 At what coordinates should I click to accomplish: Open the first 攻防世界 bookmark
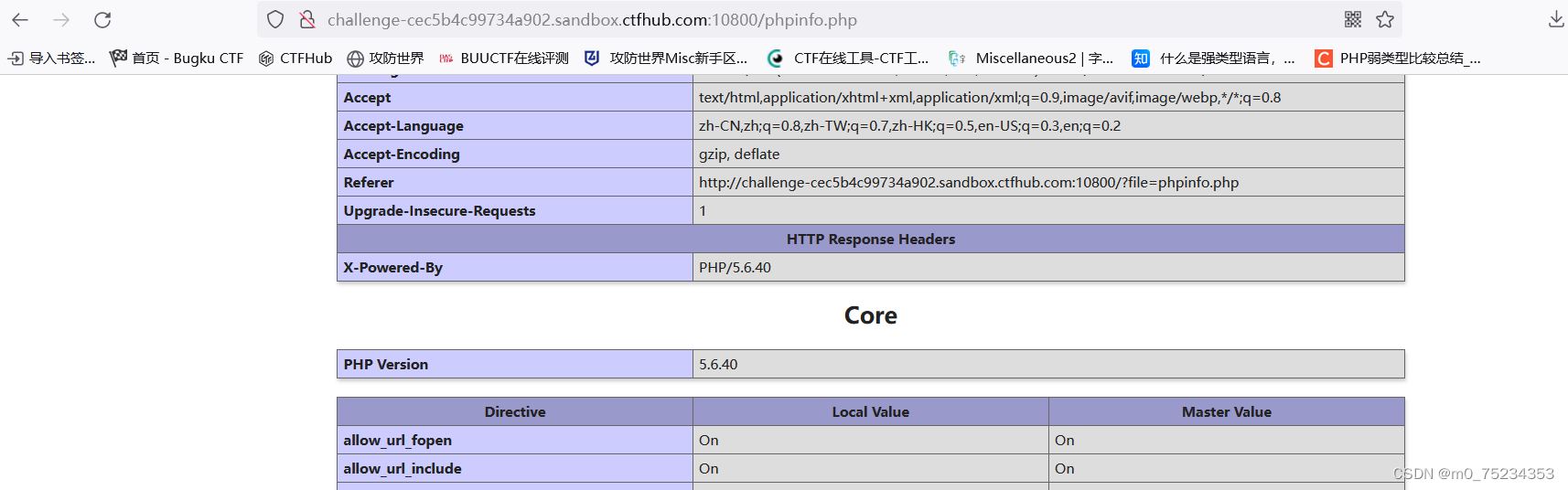386,59
